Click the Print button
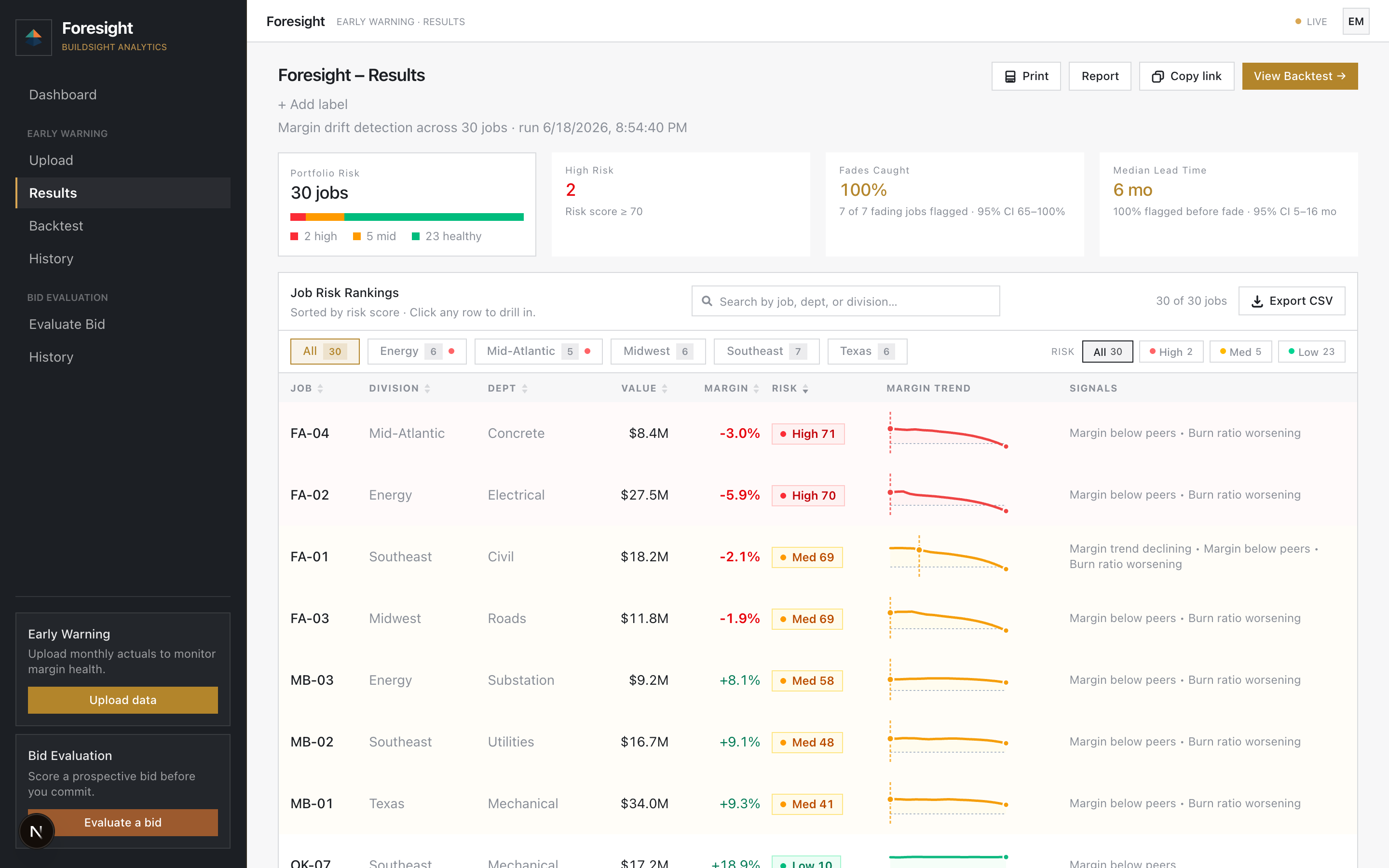This screenshot has width=1389, height=868. [1026, 76]
